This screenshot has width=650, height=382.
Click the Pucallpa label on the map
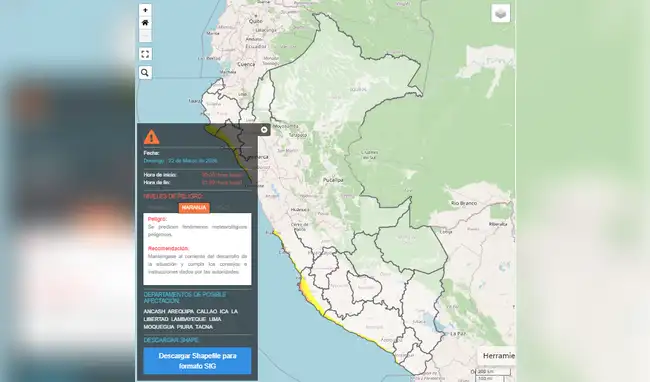(333, 180)
